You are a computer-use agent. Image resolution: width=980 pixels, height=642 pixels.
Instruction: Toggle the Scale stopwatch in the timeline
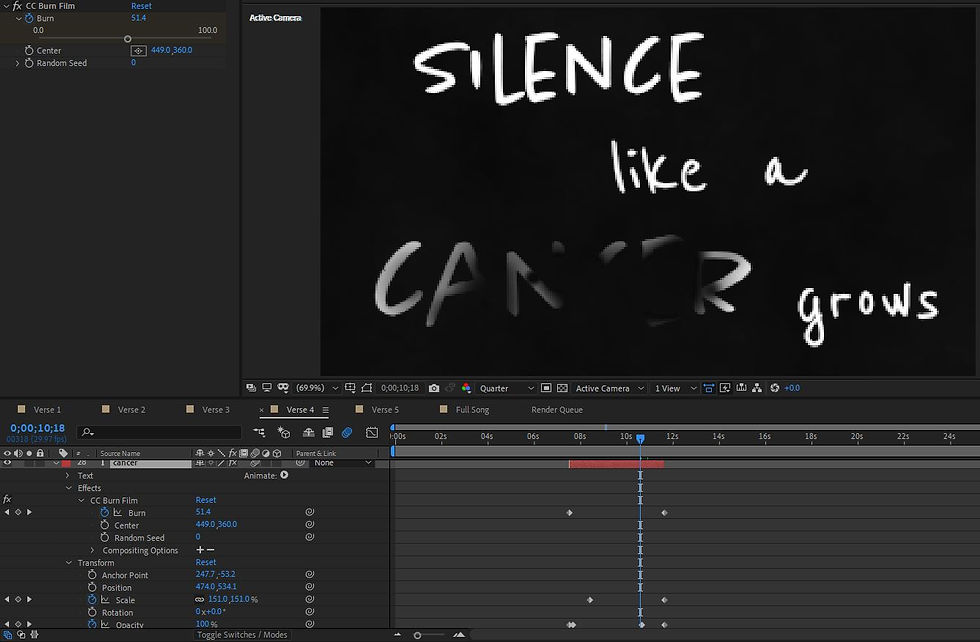[92, 599]
